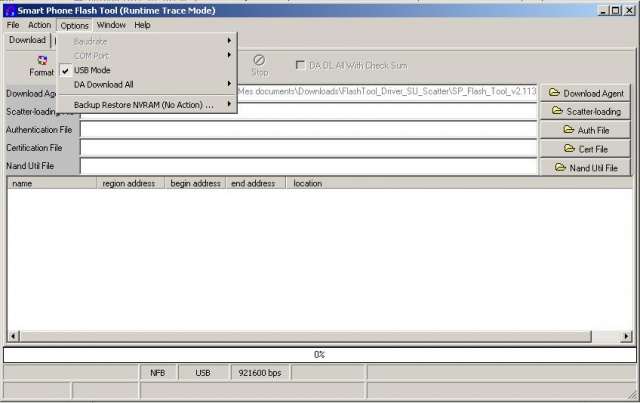Click the Smart Phone Flash Tool title bar icon

click(x=10, y=11)
